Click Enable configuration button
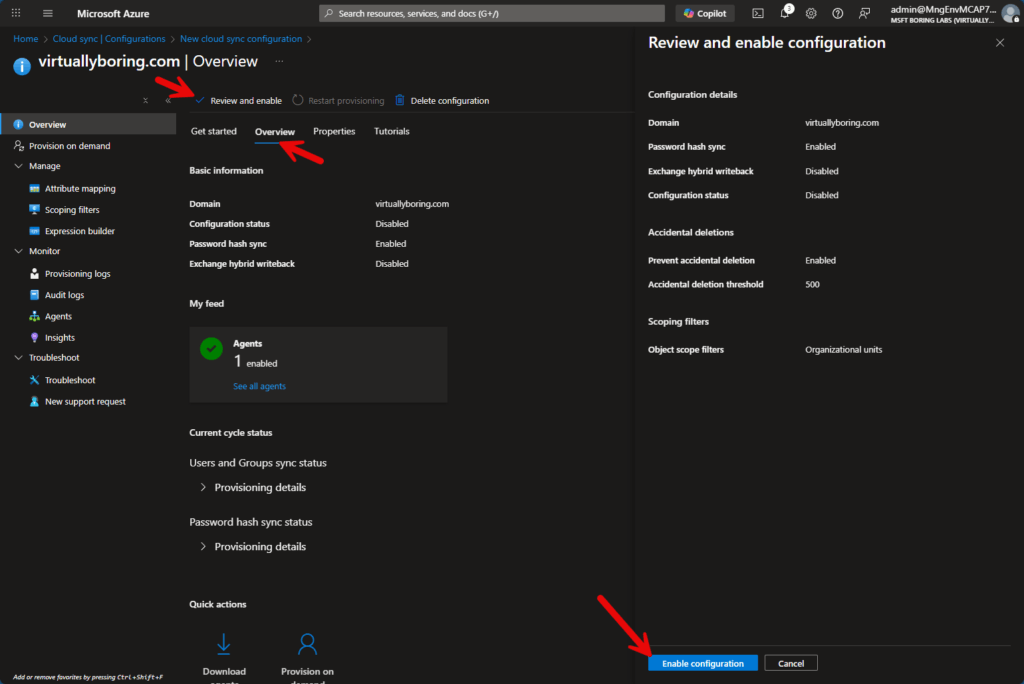Screen dimensions: 1024x684 (703, 663)
